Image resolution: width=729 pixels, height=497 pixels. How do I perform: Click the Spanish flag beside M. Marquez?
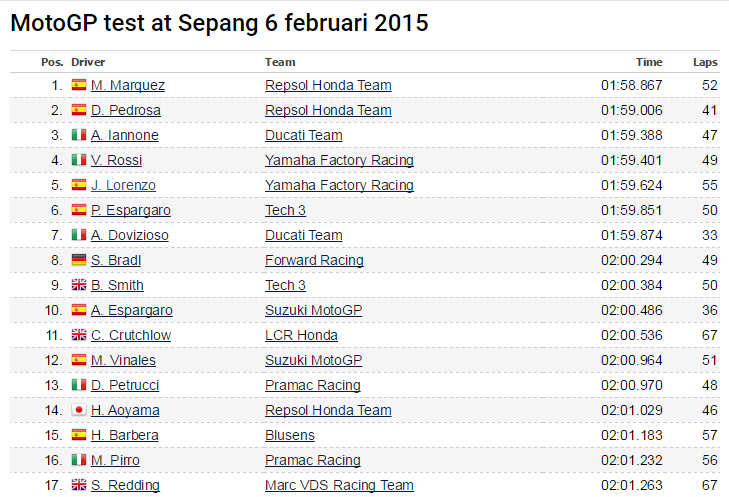pos(79,86)
